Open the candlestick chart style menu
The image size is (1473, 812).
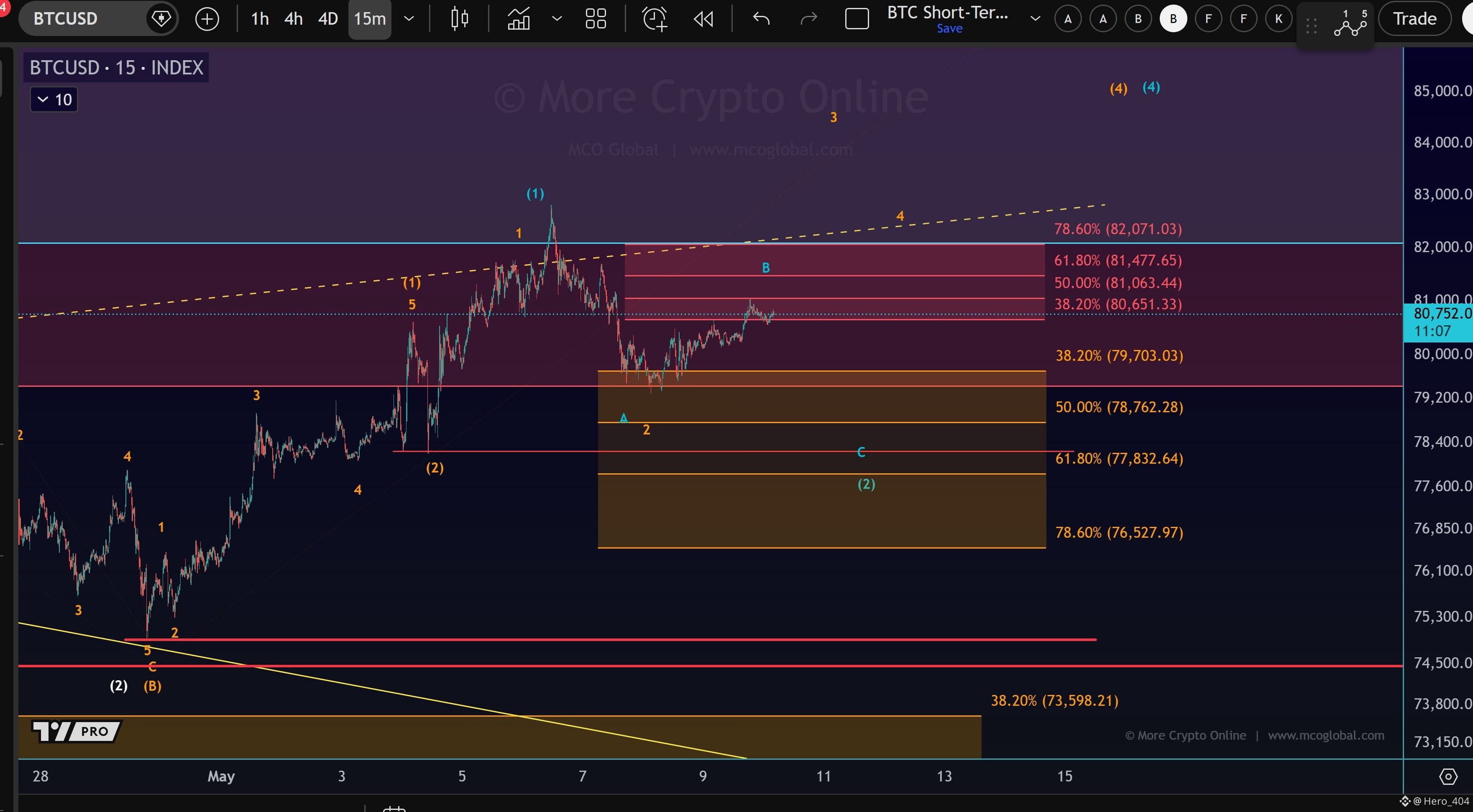coord(459,19)
